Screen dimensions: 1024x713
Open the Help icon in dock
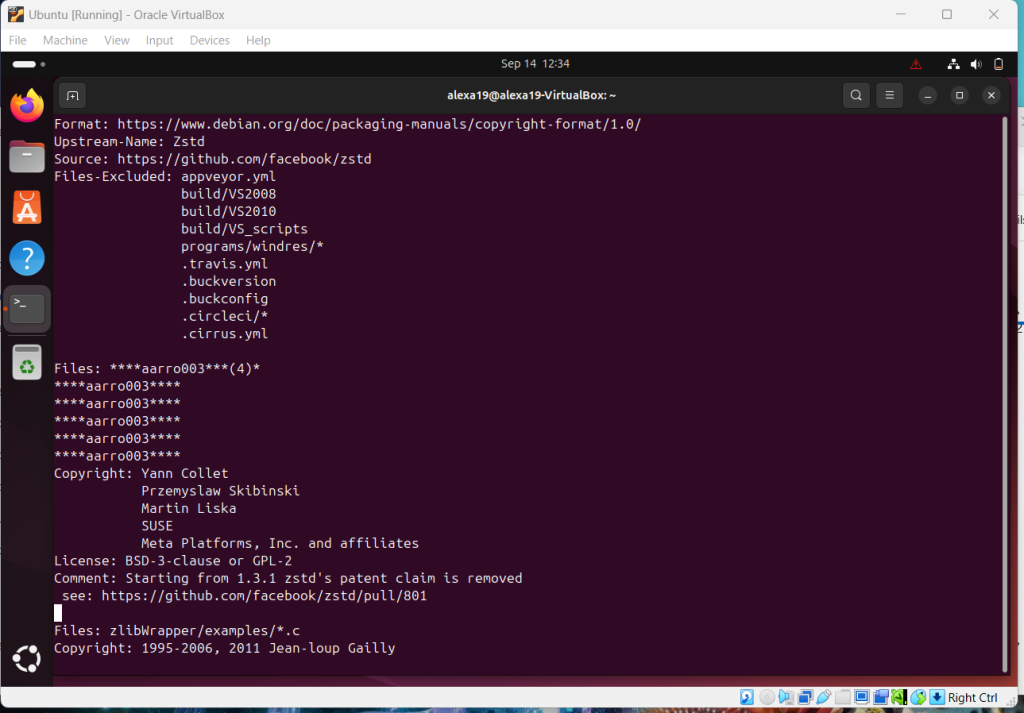[27, 258]
